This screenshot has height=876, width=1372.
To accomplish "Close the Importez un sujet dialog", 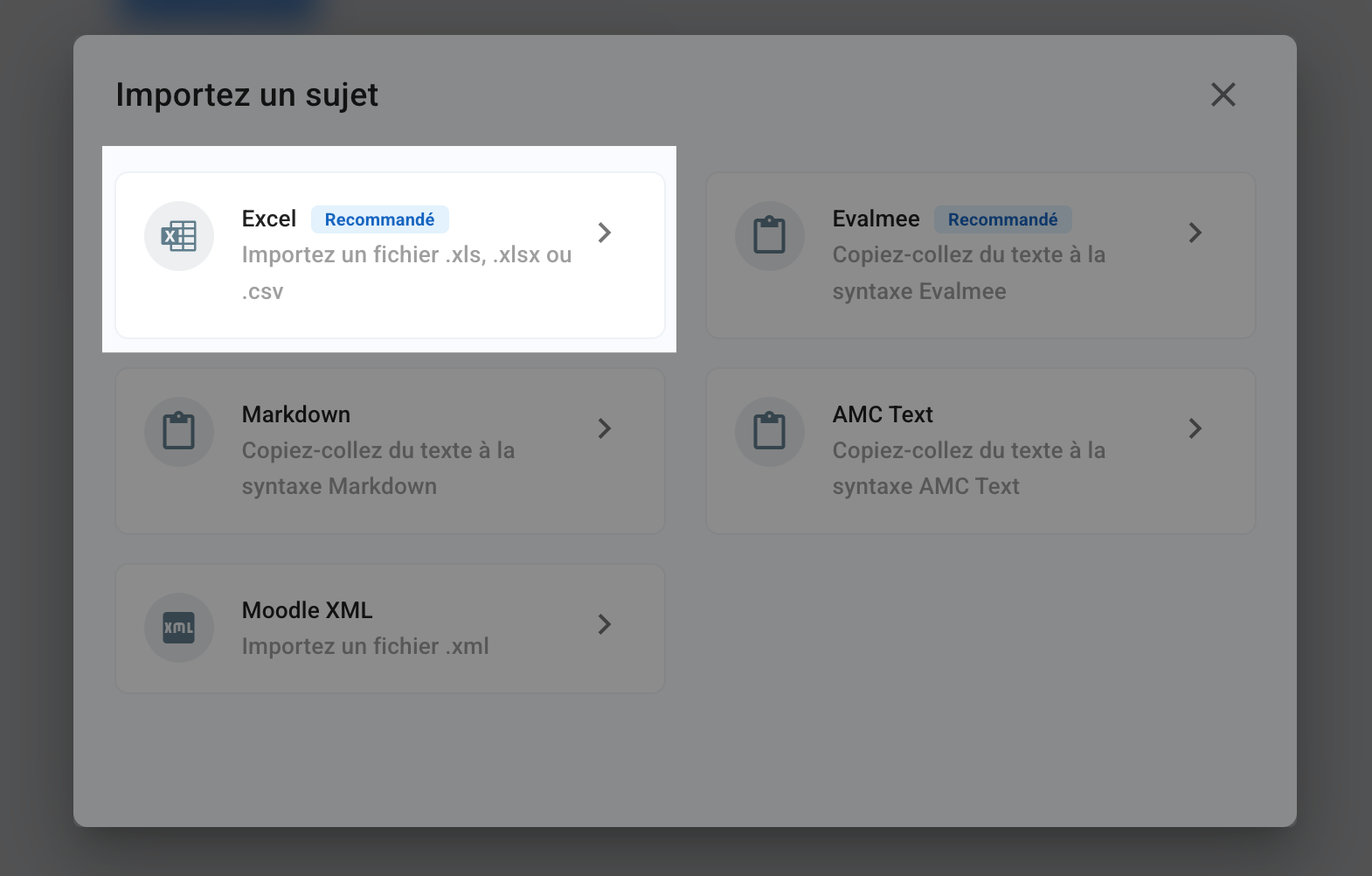I will tap(1223, 94).
